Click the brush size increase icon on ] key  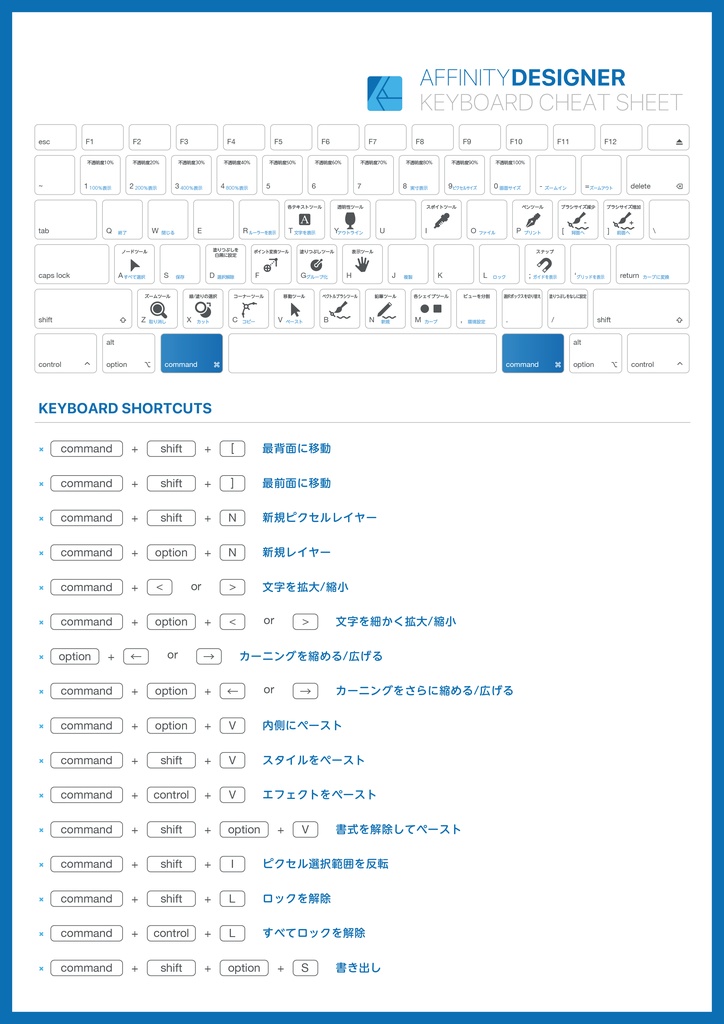[624, 220]
